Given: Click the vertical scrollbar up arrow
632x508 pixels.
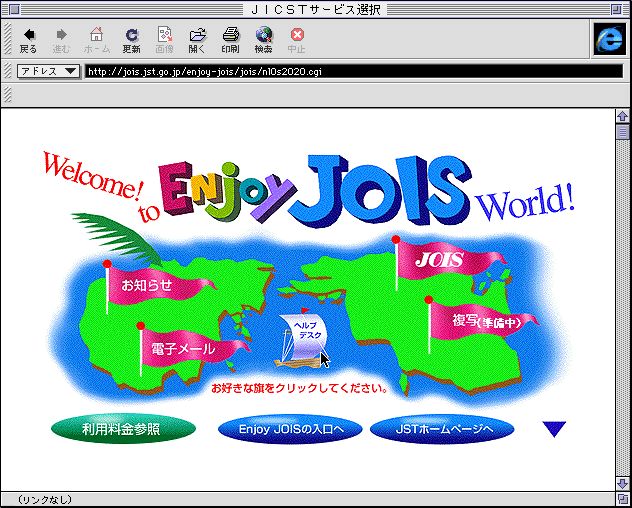Looking at the screenshot, I should click(x=623, y=116).
